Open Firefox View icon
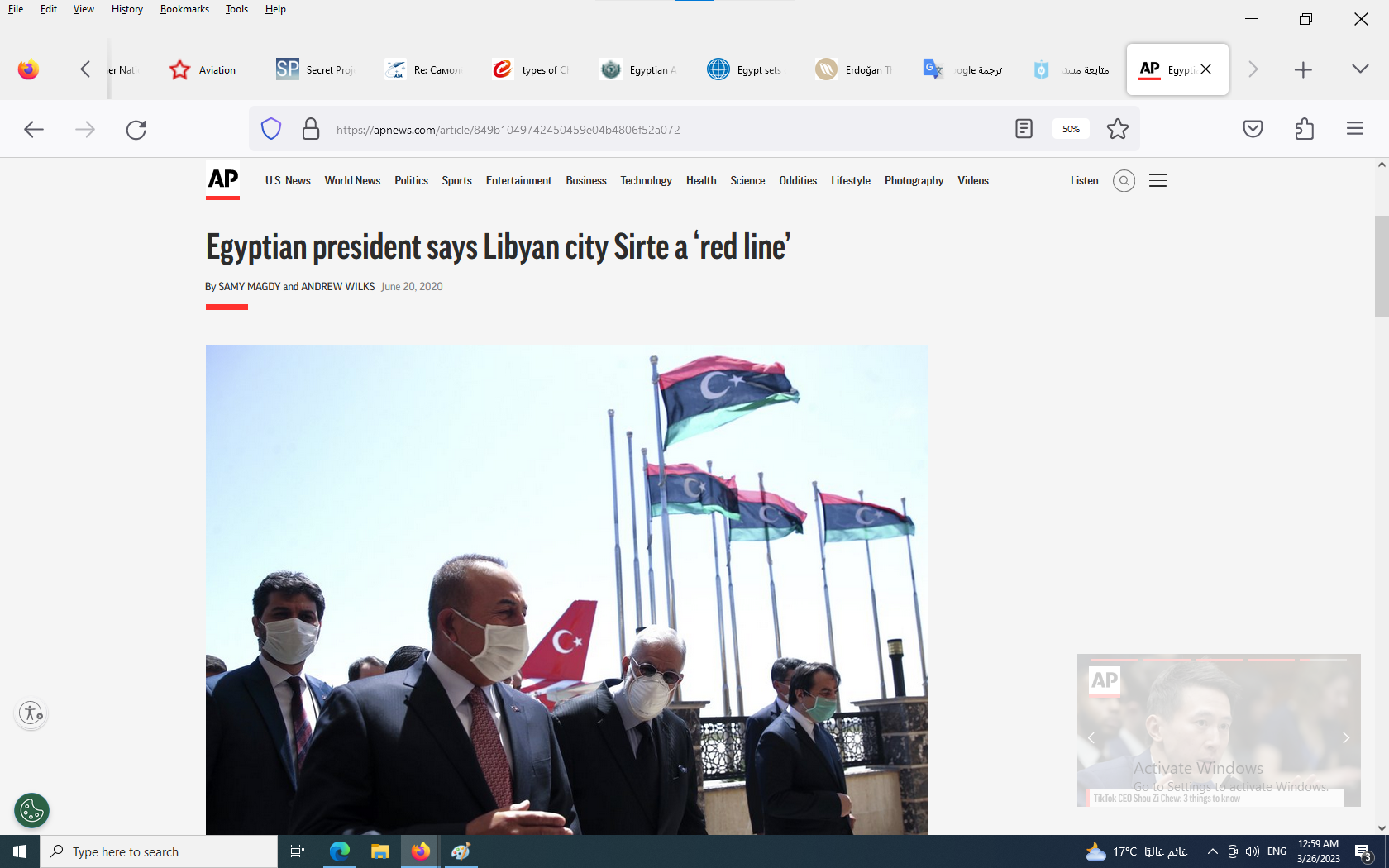1389x868 pixels. 28,69
